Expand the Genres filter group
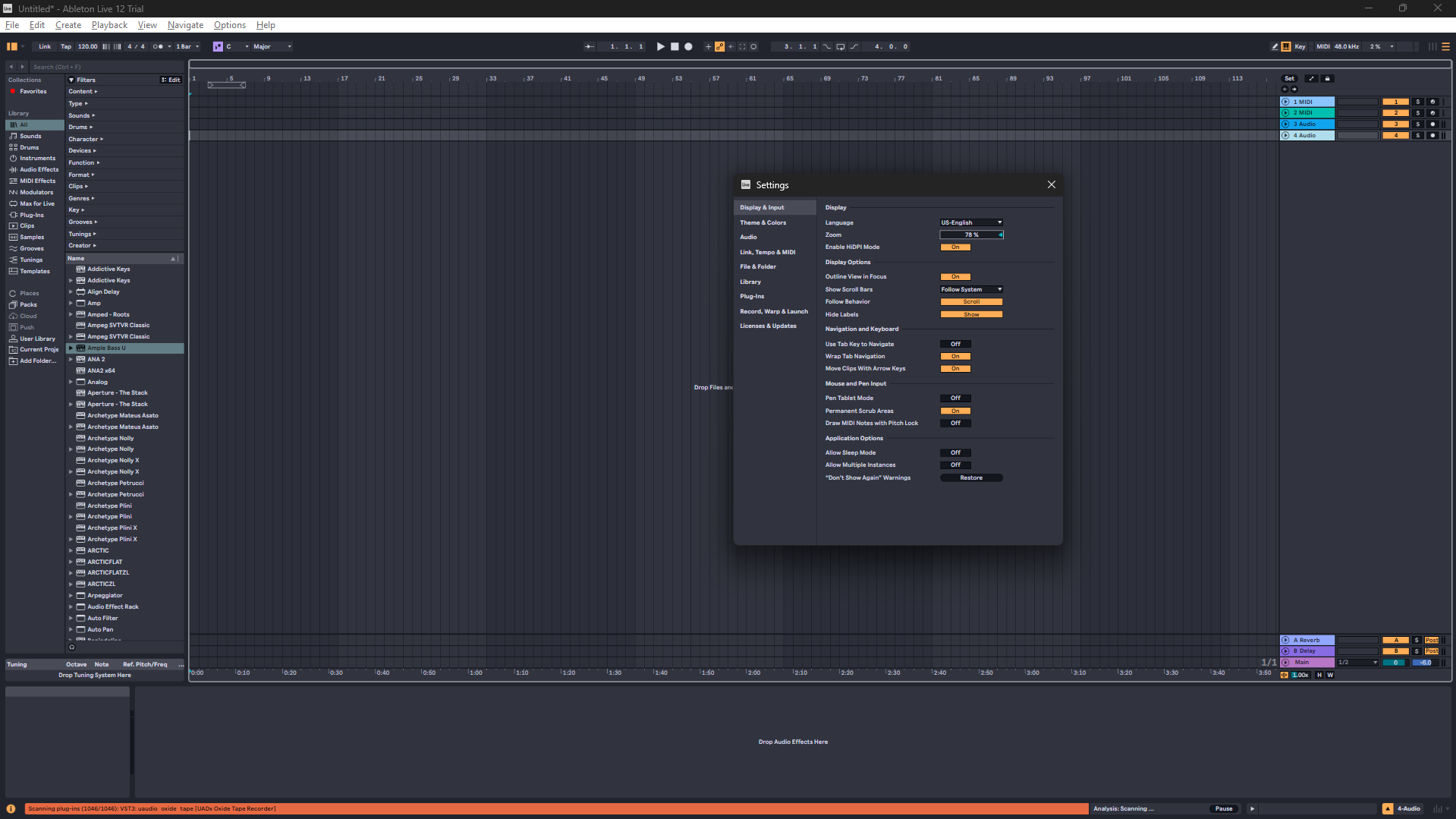1456x819 pixels. (x=81, y=199)
